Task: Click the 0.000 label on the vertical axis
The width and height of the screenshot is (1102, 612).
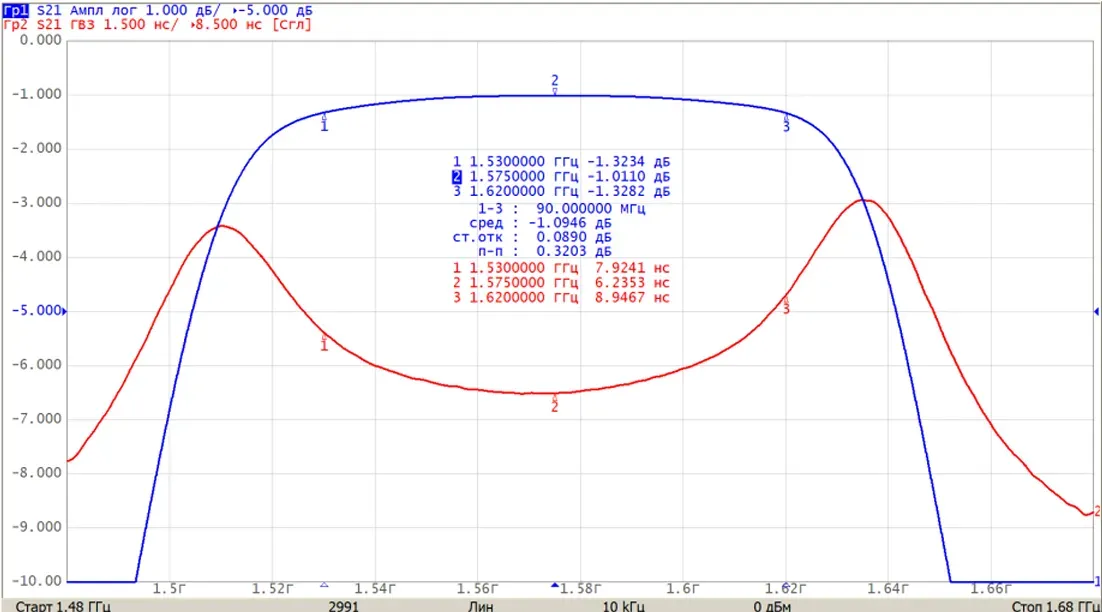Action: 41,40
